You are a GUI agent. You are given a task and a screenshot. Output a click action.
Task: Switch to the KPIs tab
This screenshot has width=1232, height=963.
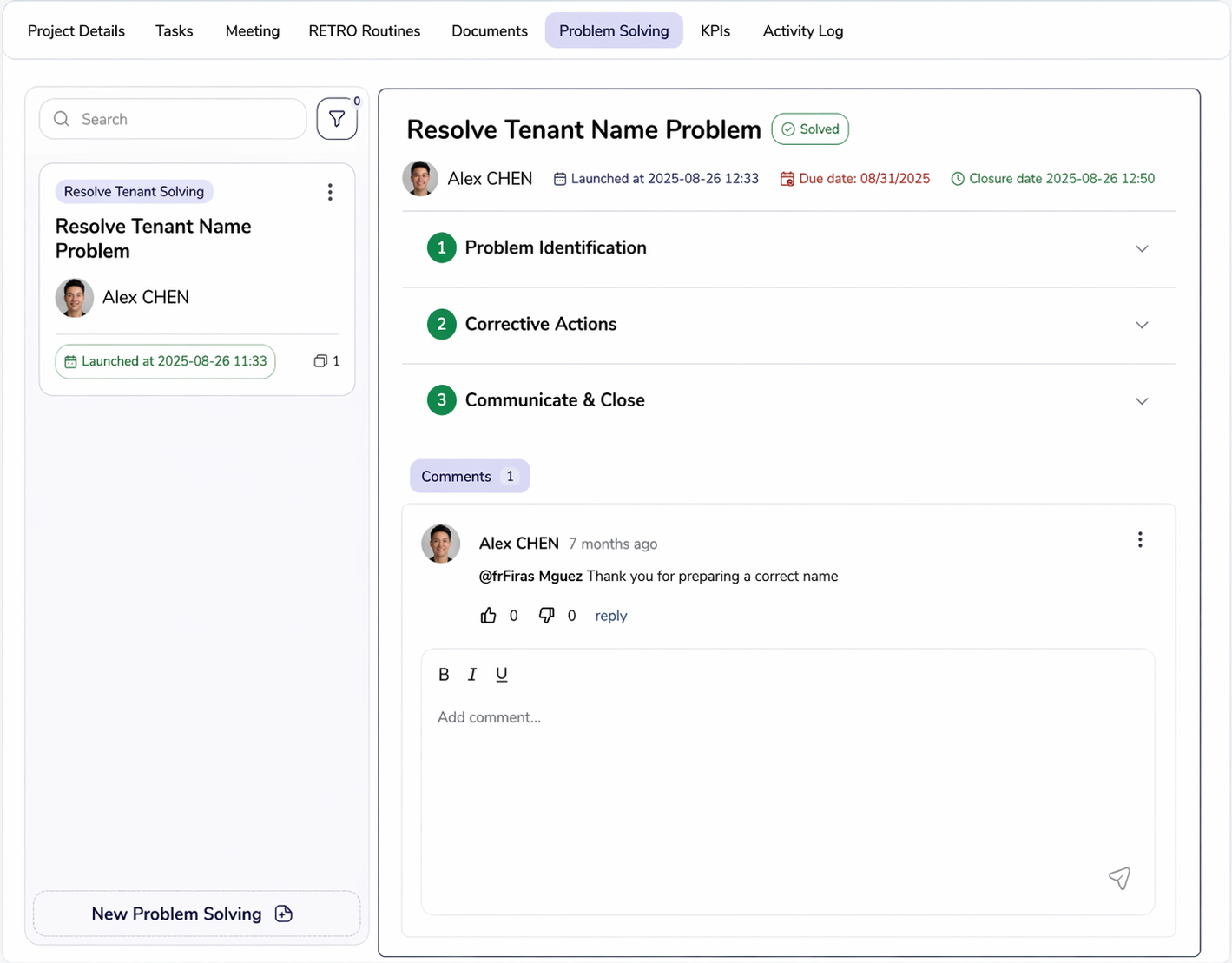[x=715, y=31]
